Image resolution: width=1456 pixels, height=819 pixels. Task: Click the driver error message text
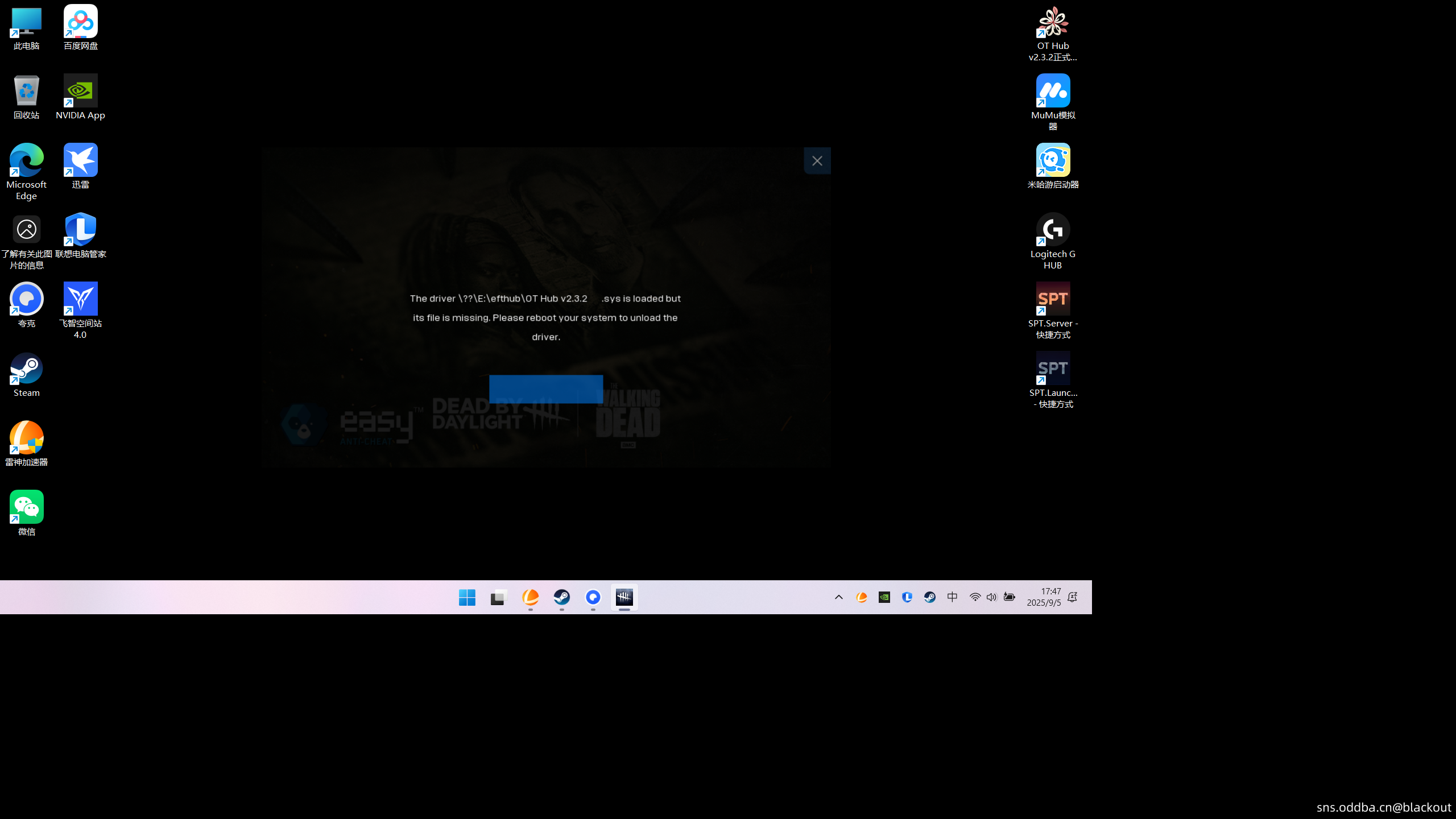point(545,317)
